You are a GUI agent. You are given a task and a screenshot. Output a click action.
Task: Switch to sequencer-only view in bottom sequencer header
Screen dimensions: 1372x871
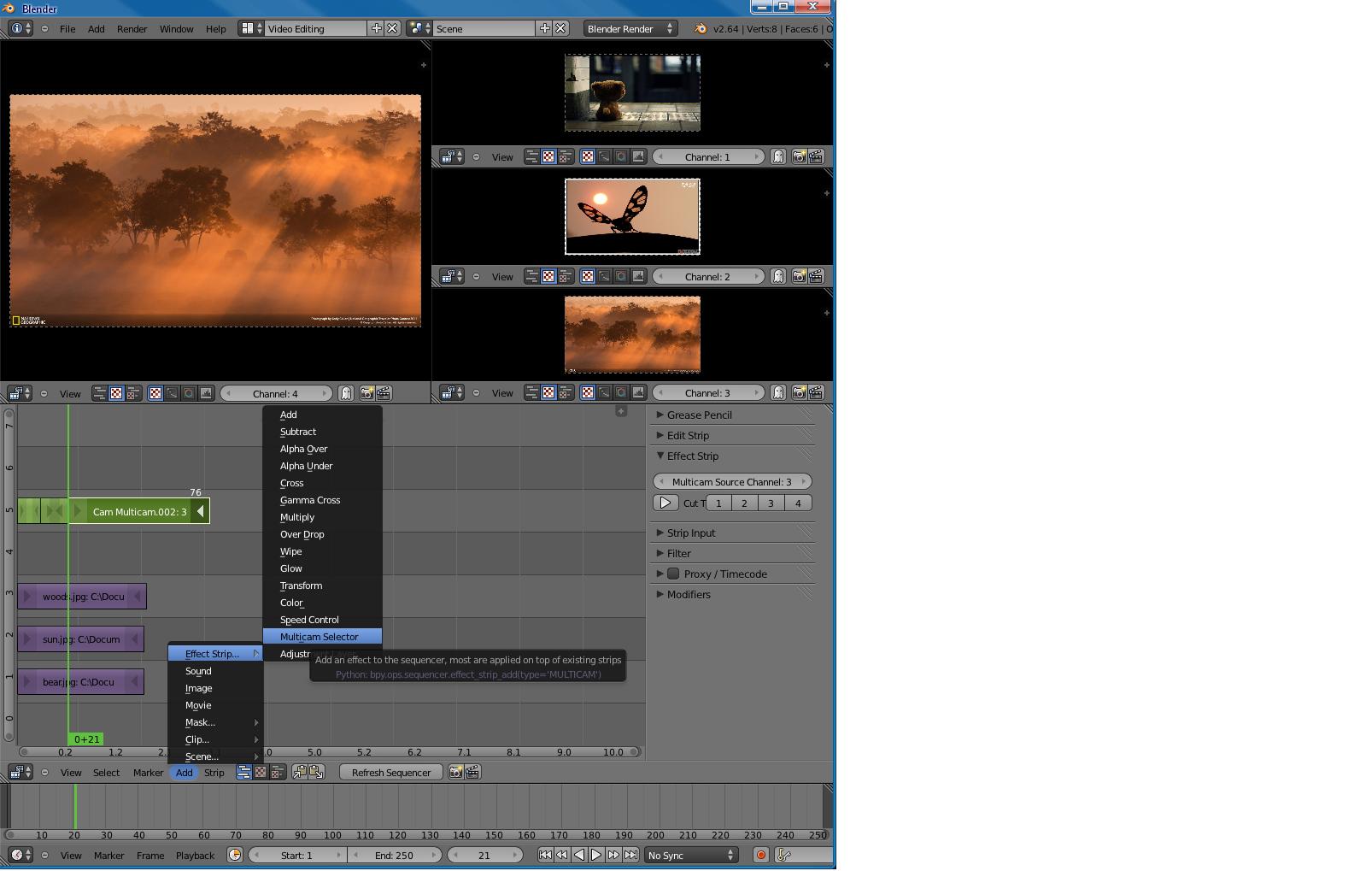tap(243, 773)
